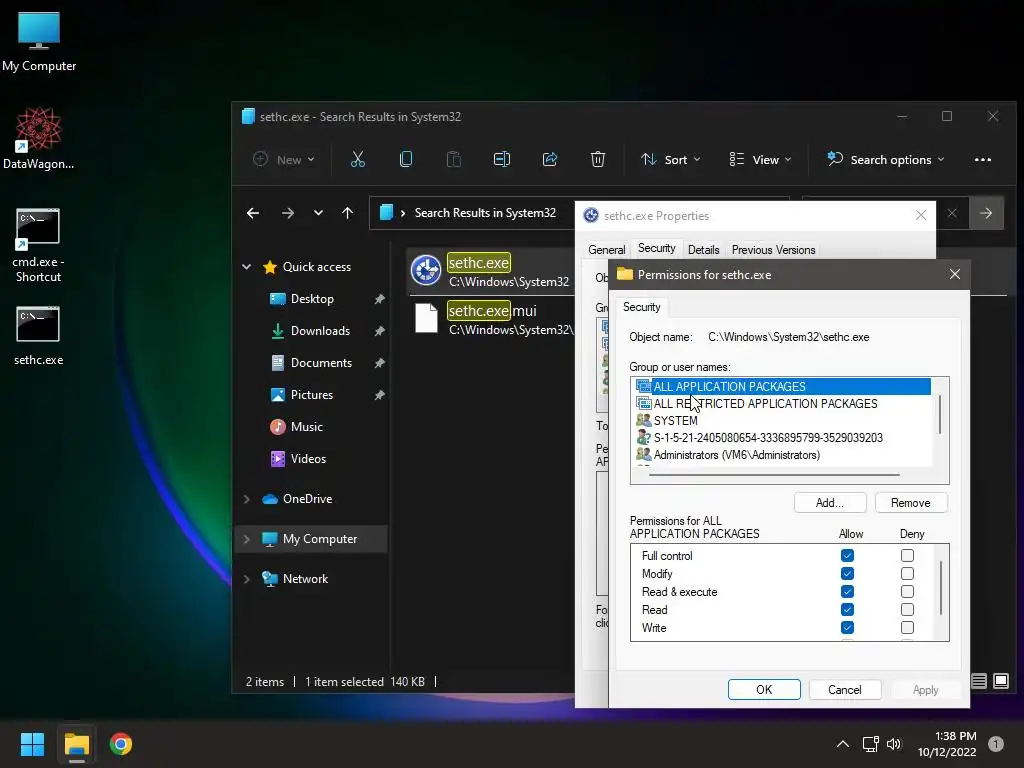Toggle Allow for Modify permission
Screen dimensions: 1024x768
click(848, 573)
